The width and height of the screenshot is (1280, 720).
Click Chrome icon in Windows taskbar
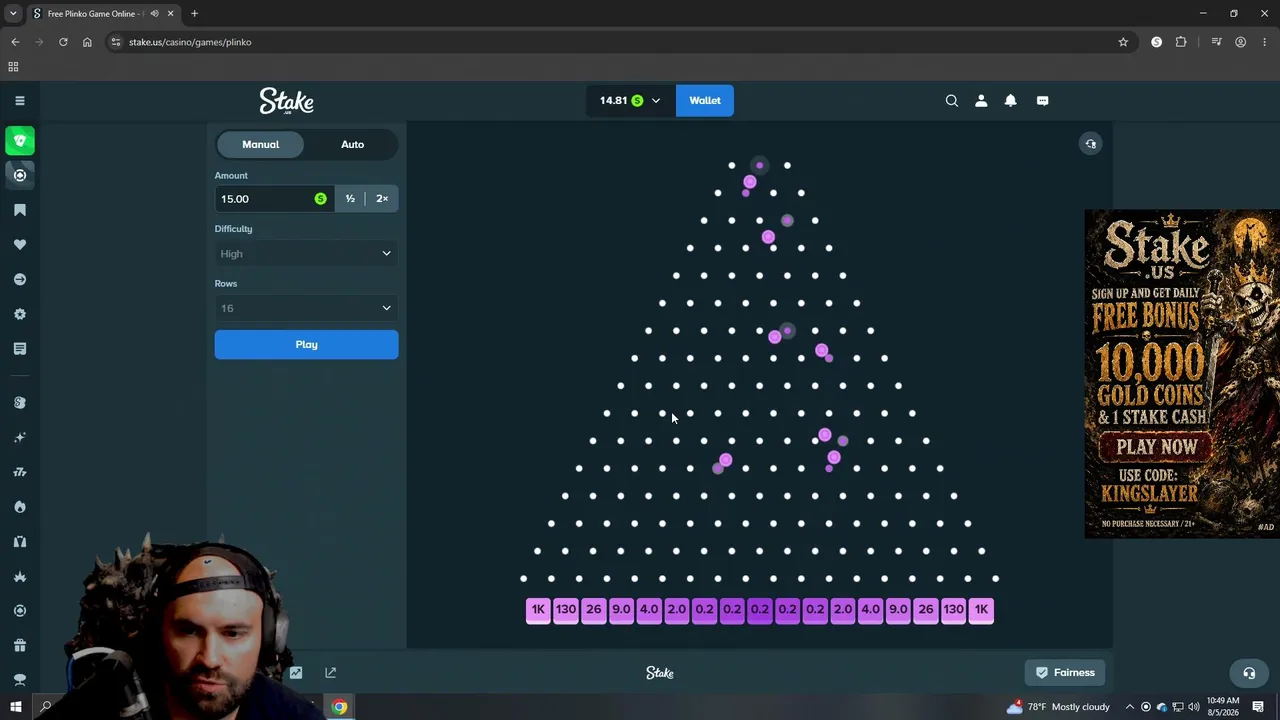point(340,707)
